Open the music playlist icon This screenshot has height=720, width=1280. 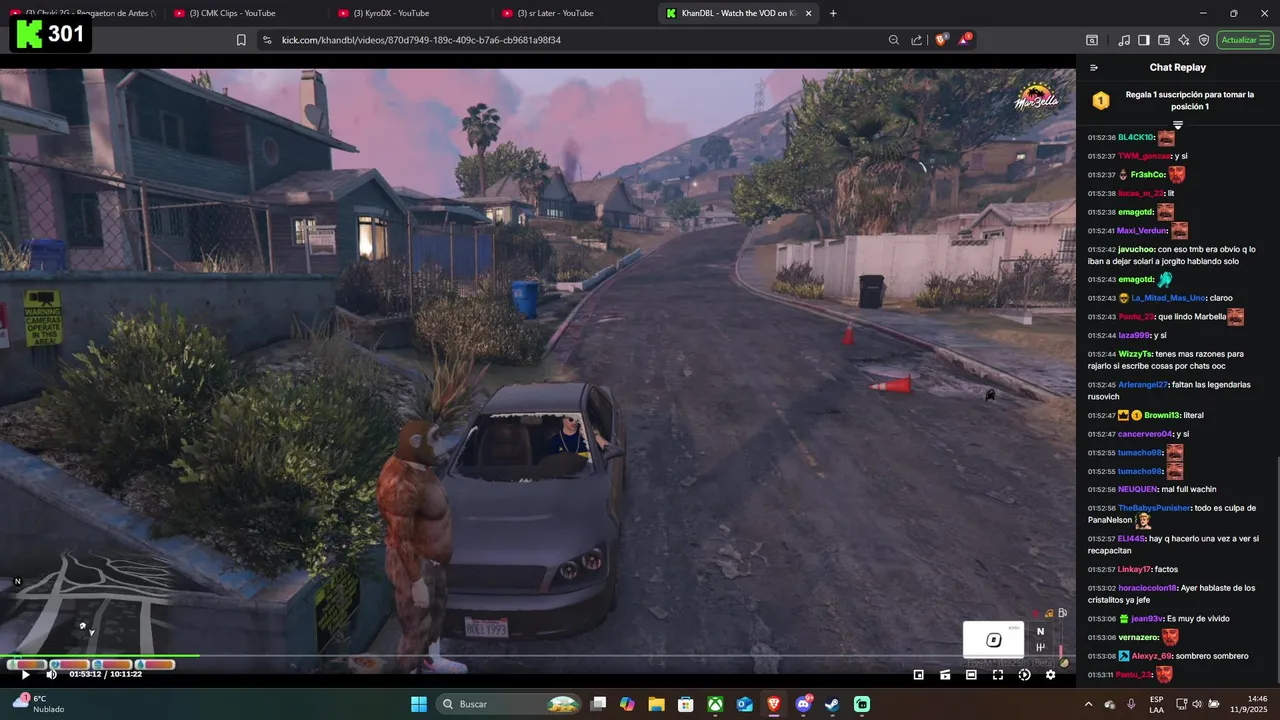(x=1125, y=40)
